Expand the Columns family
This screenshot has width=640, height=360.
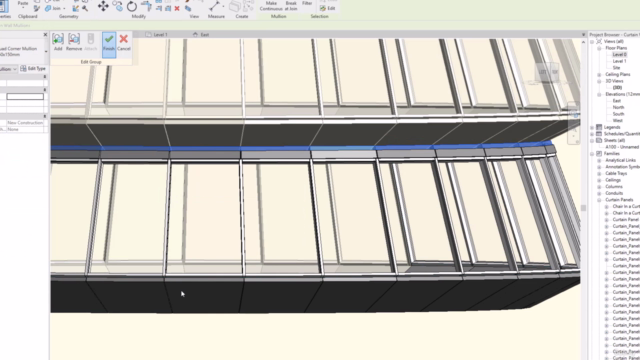coord(599,187)
